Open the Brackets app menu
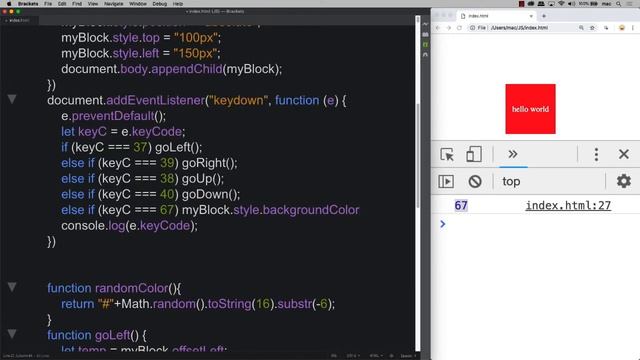Screen dimensions: 640x360 point(28,4)
